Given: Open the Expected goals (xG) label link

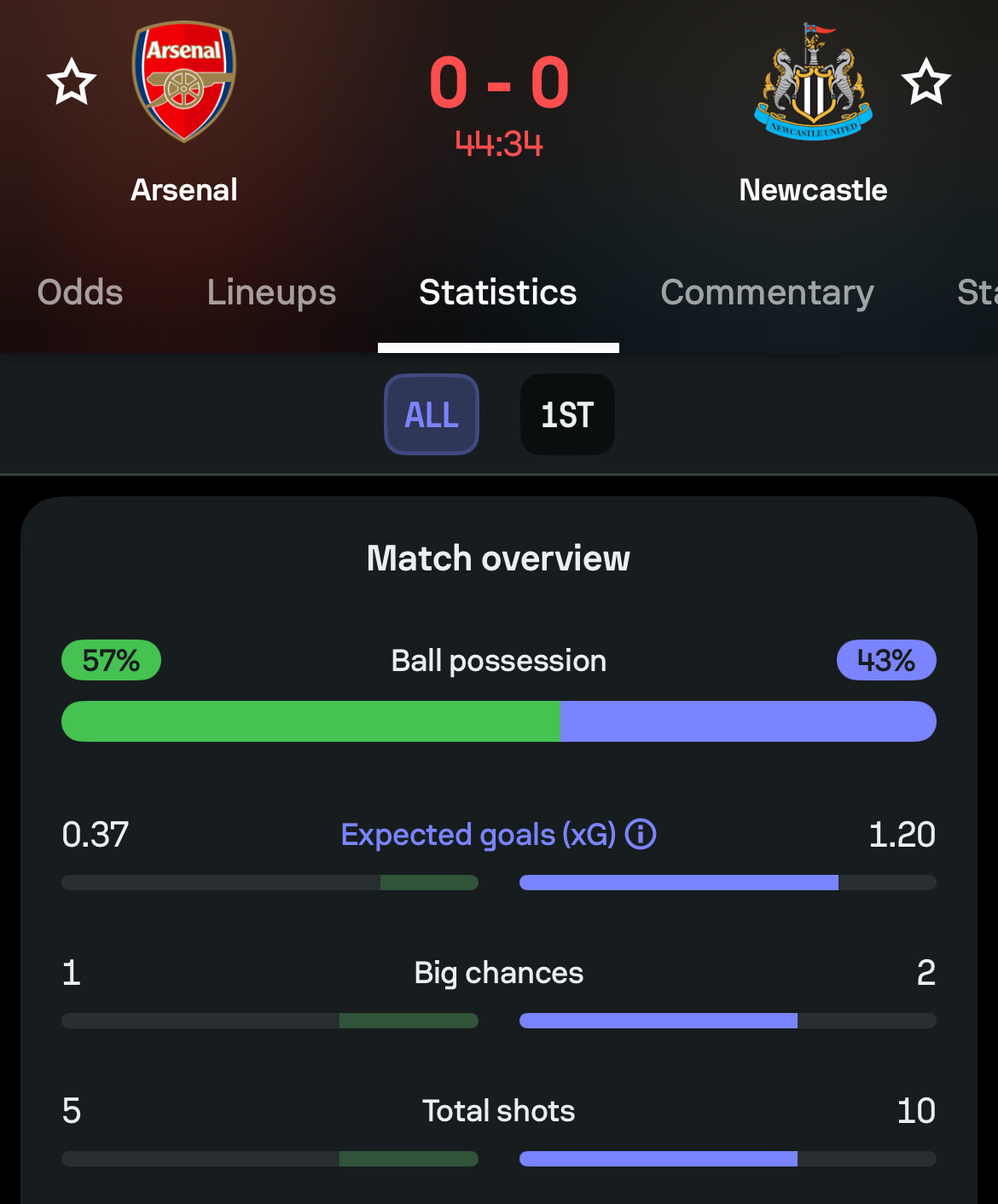Looking at the screenshot, I should (479, 834).
